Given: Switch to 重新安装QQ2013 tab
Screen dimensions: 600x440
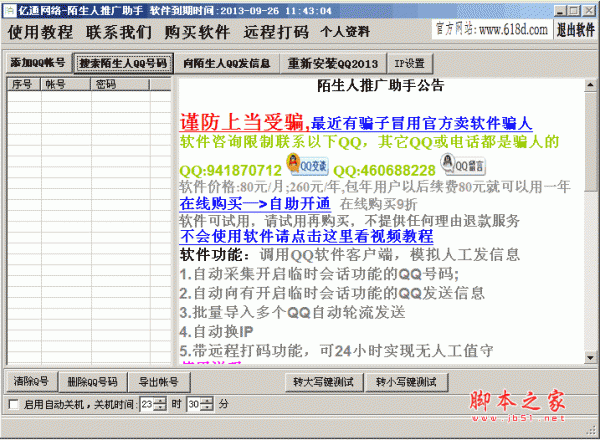Looking at the screenshot, I should point(333,63).
